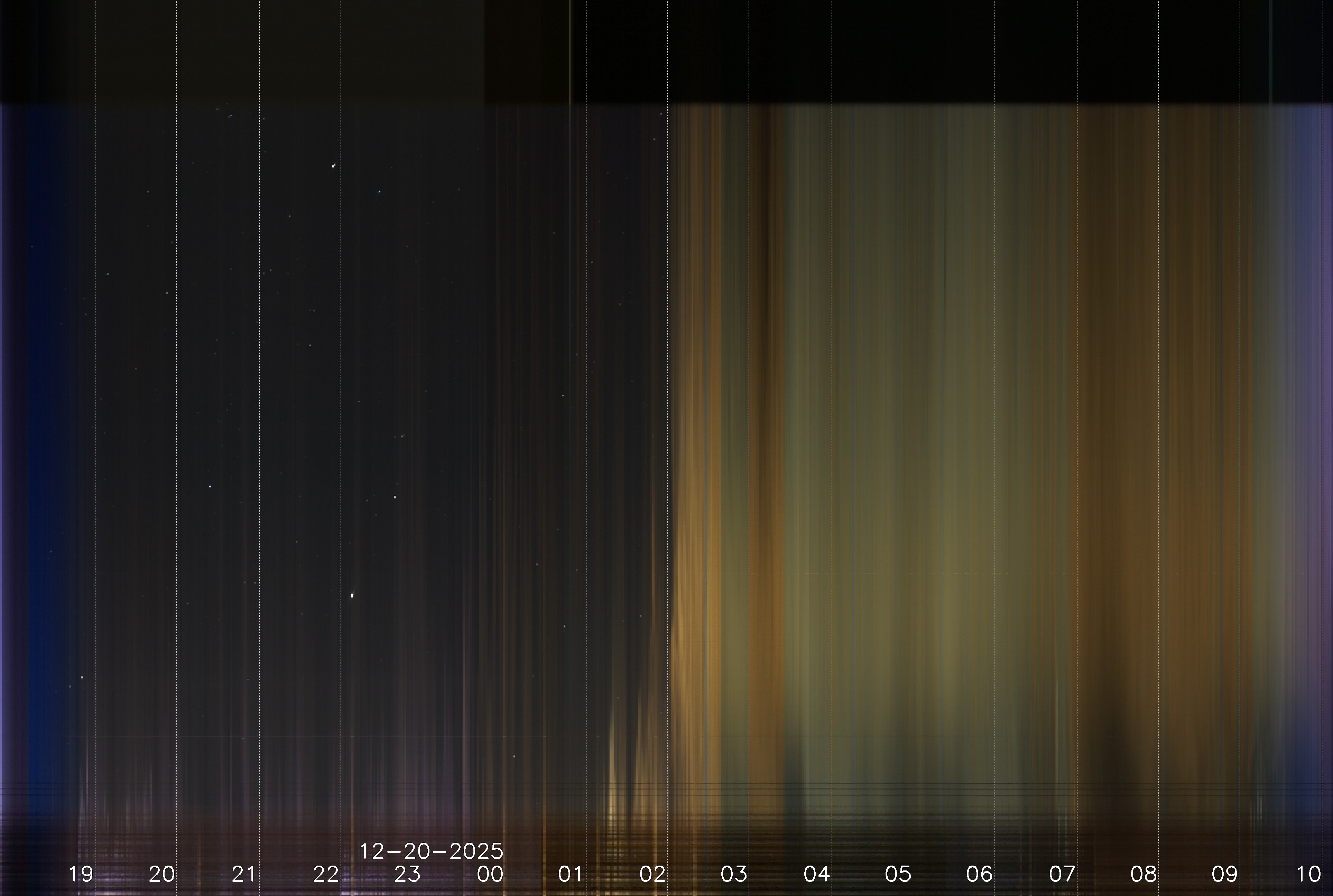
Task: Click the 00 midnight hour label
Action: click(490, 874)
